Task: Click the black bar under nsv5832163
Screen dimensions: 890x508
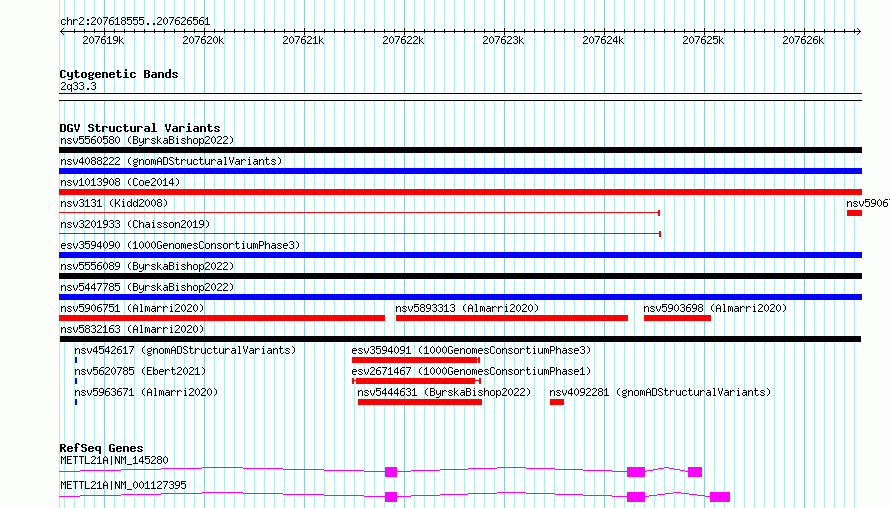Action: point(460,339)
